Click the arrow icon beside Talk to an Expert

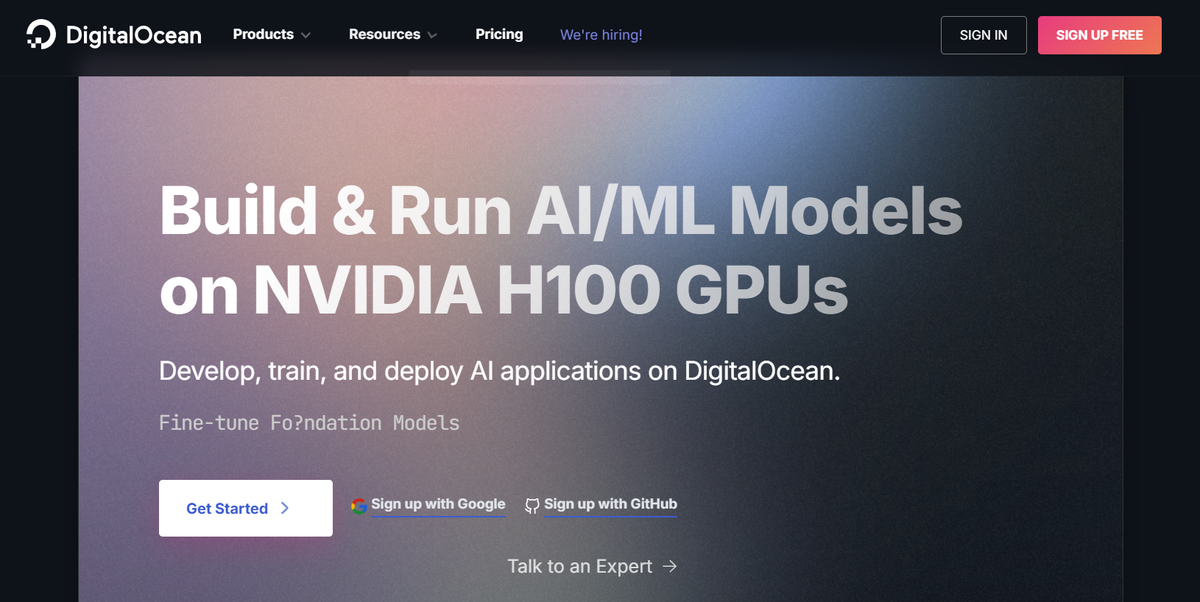[x=670, y=566]
